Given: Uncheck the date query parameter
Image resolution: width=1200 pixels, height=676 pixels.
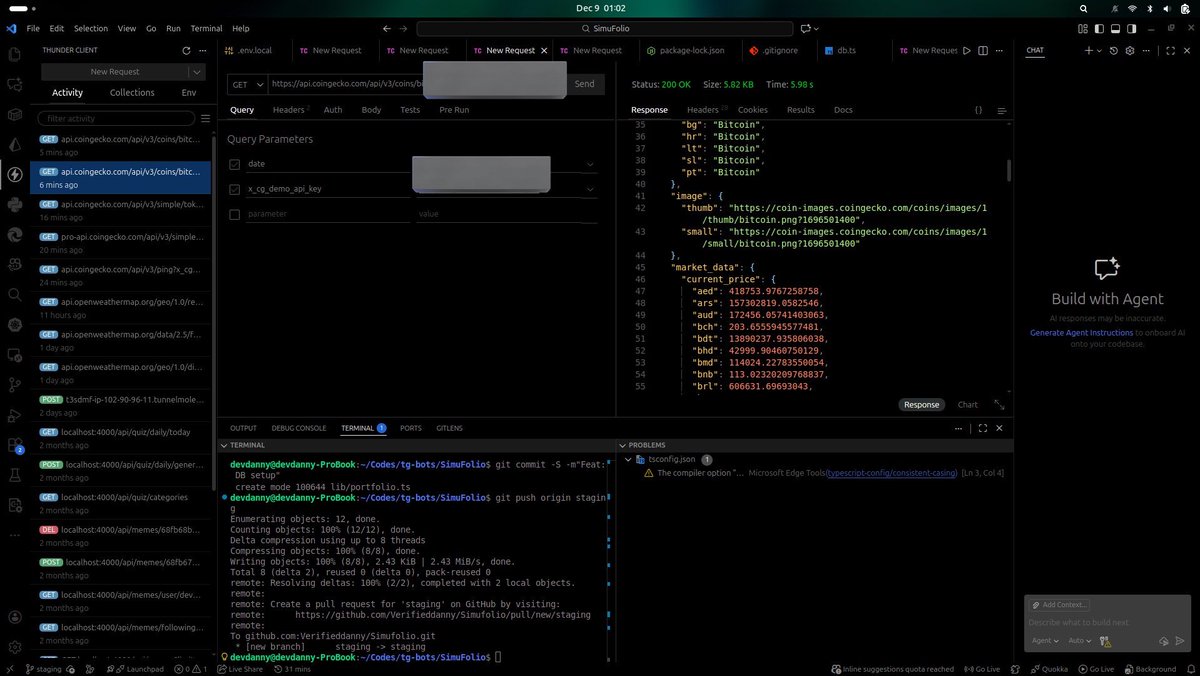Looking at the screenshot, I should [234, 164].
